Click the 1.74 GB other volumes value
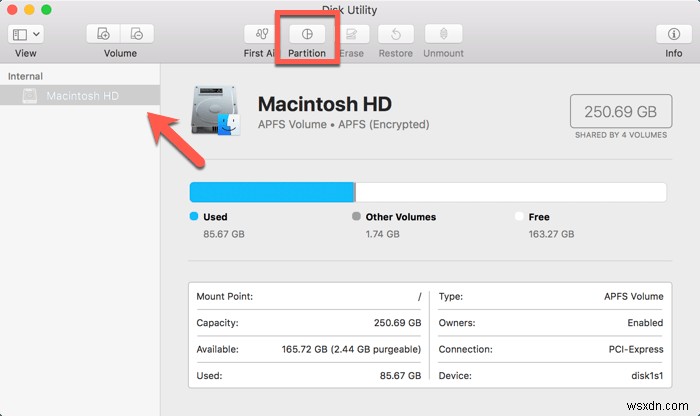 (383, 234)
